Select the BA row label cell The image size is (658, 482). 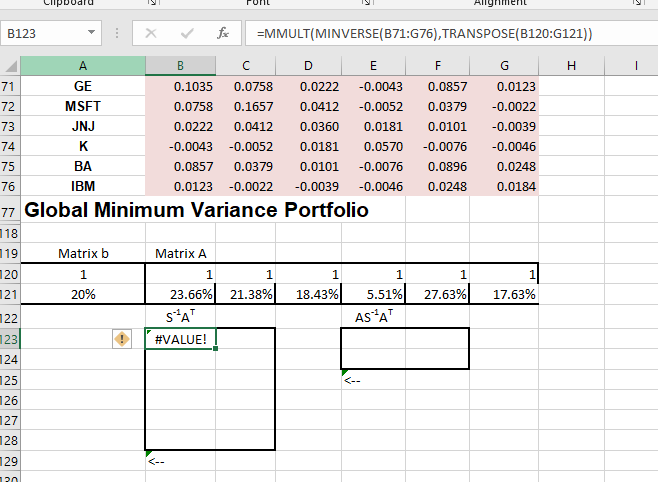click(83, 167)
